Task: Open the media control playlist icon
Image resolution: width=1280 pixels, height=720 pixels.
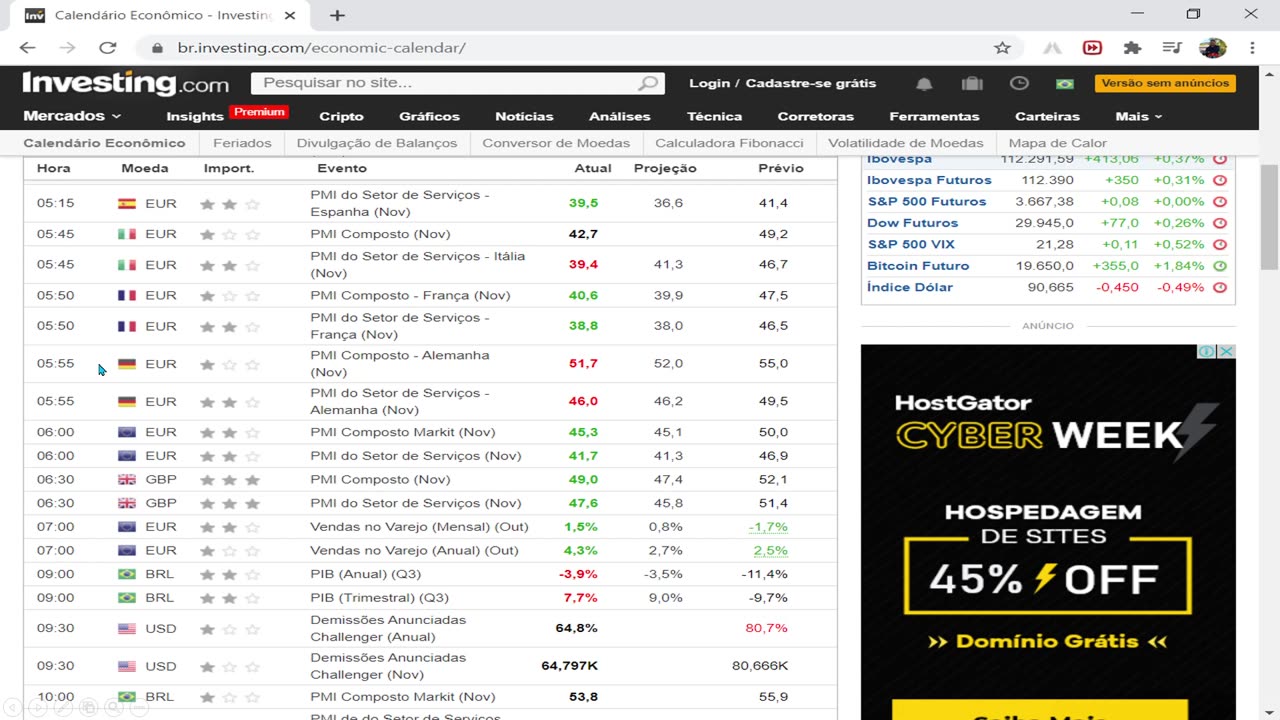Action: (1172, 48)
